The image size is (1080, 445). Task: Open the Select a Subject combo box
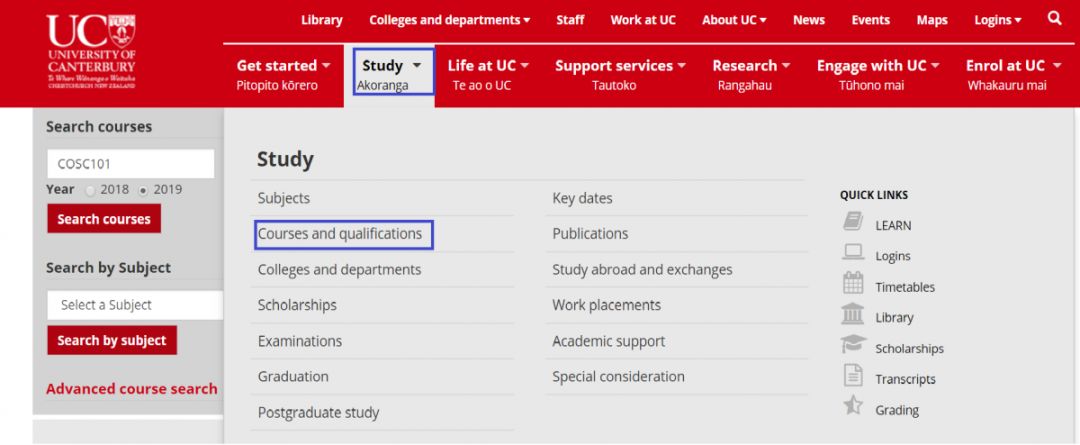134,305
